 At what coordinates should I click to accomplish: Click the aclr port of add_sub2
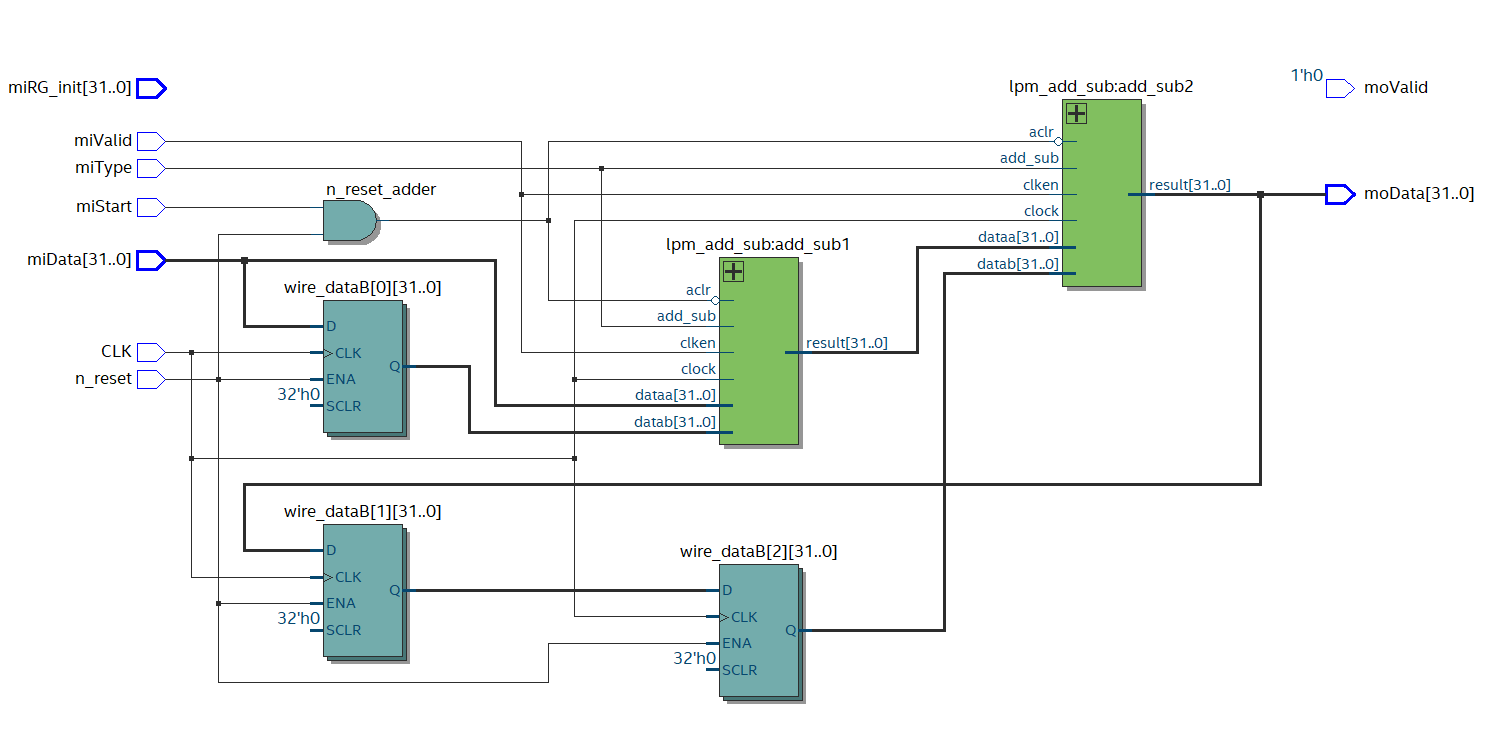pos(1040,132)
